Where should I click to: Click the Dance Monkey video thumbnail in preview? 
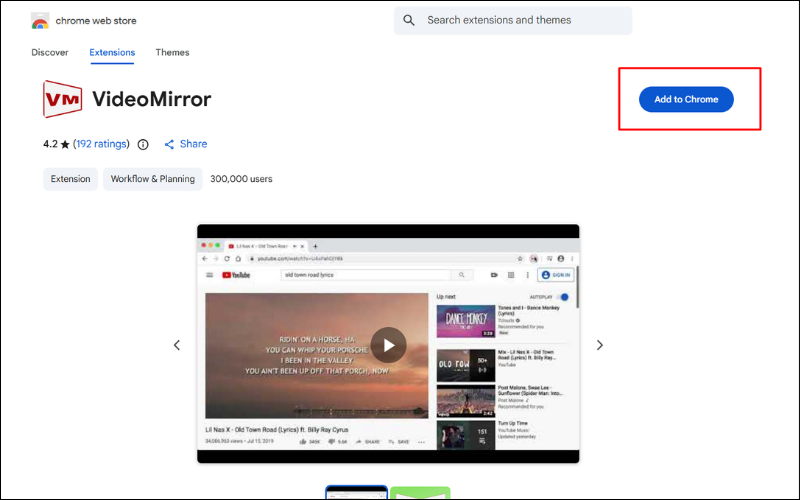point(466,321)
